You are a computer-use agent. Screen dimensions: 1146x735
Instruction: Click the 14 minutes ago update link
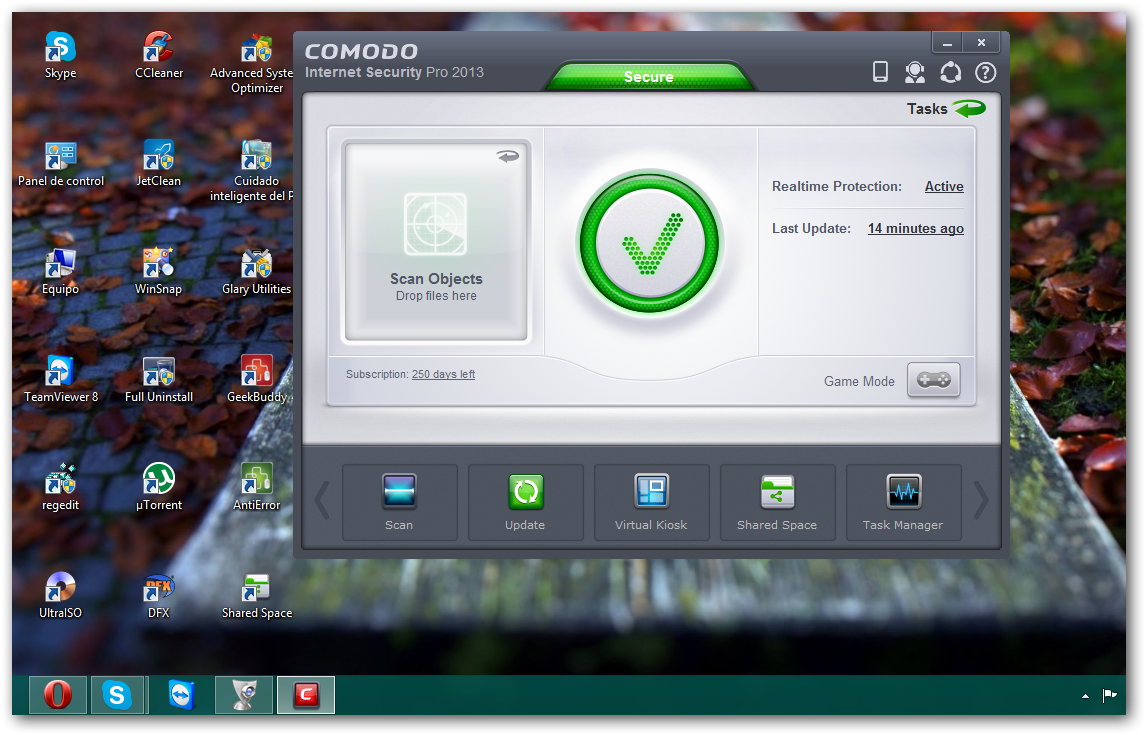click(x=915, y=228)
